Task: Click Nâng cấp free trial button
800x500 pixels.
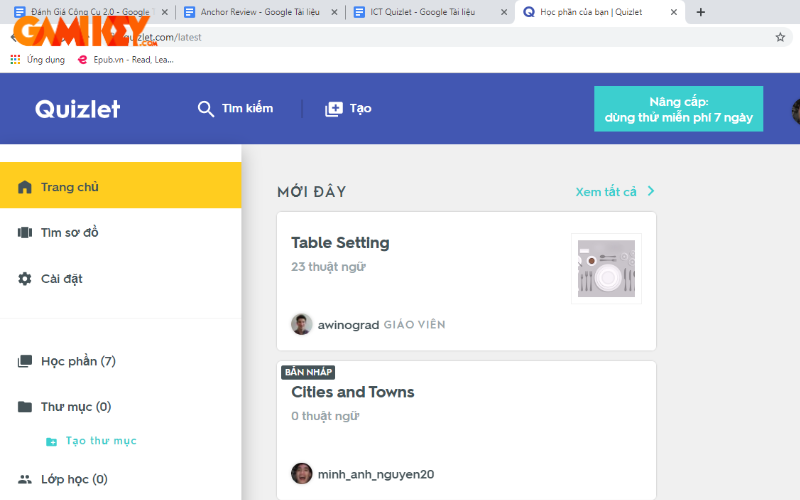Action: click(679, 109)
